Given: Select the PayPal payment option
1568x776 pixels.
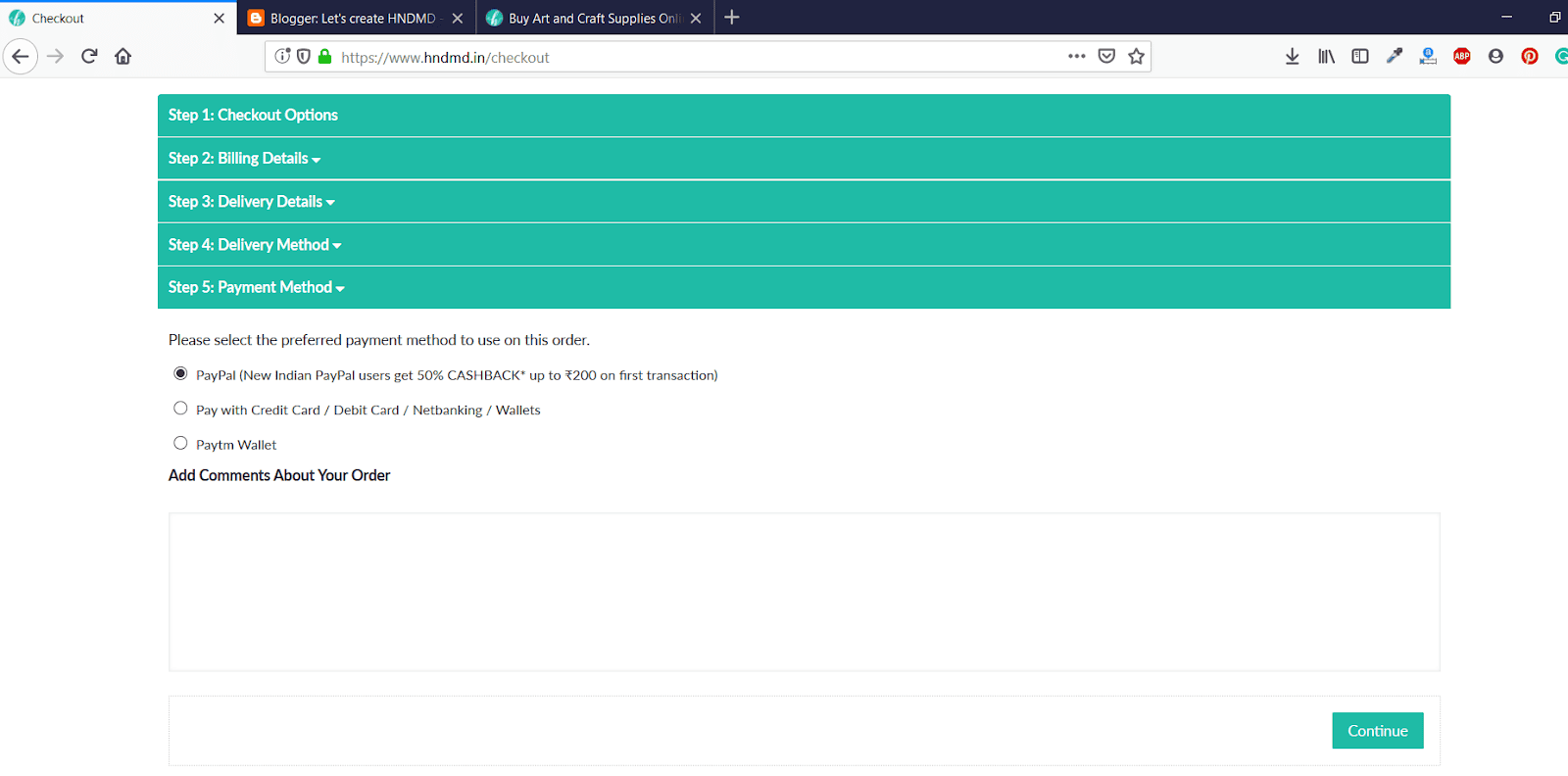Looking at the screenshot, I should (180, 373).
